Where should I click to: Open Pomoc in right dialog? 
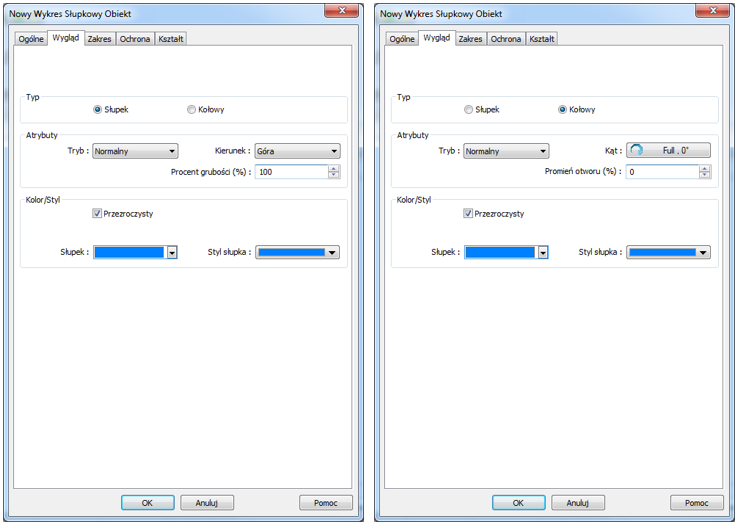(x=696, y=503)
